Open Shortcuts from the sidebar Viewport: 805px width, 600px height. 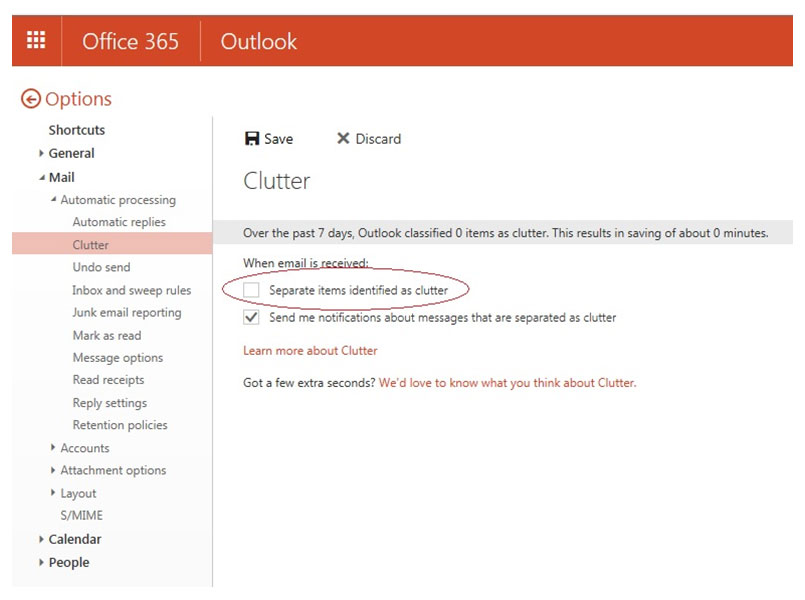pyautogui.click(x=75, y=129)
